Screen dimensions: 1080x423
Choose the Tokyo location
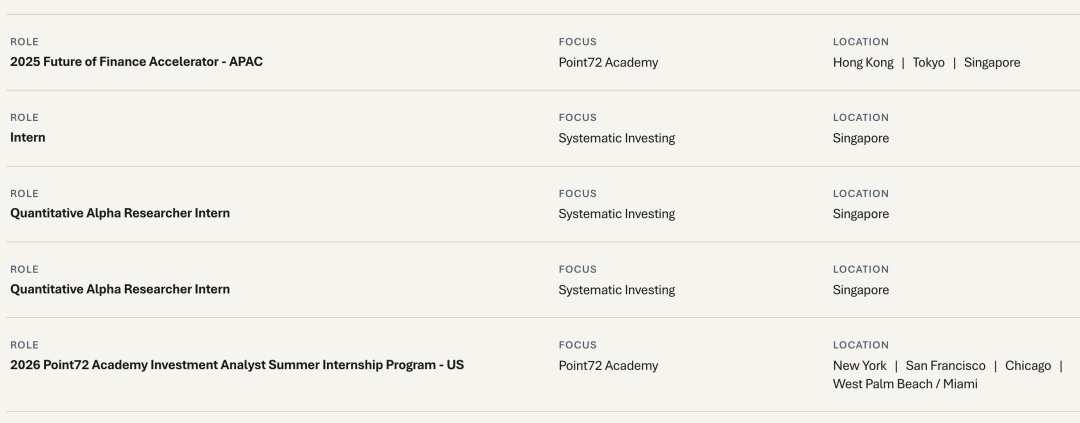click(x=928, y=63)
